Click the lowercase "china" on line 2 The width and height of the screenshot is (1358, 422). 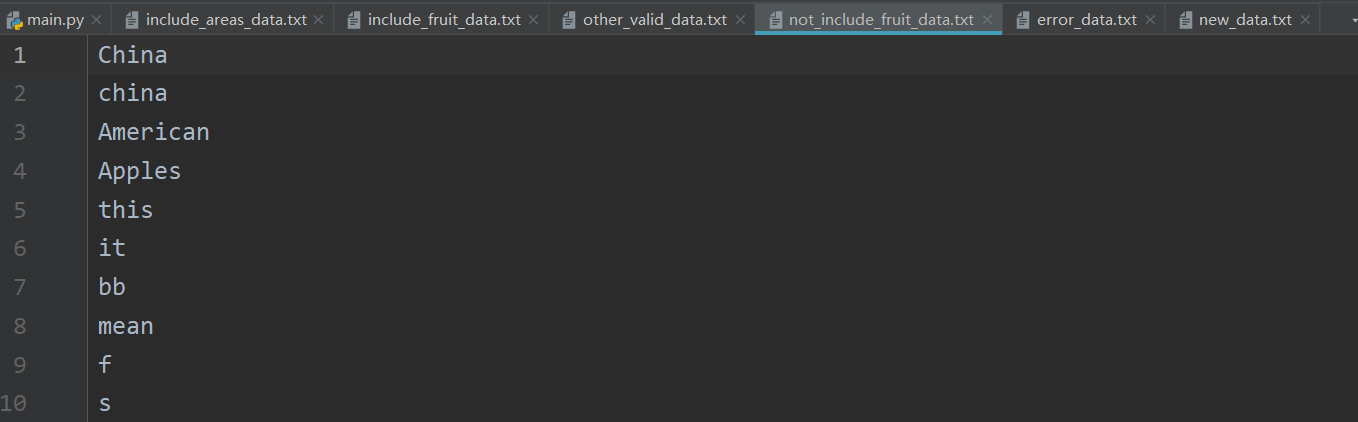pos(133,94)
